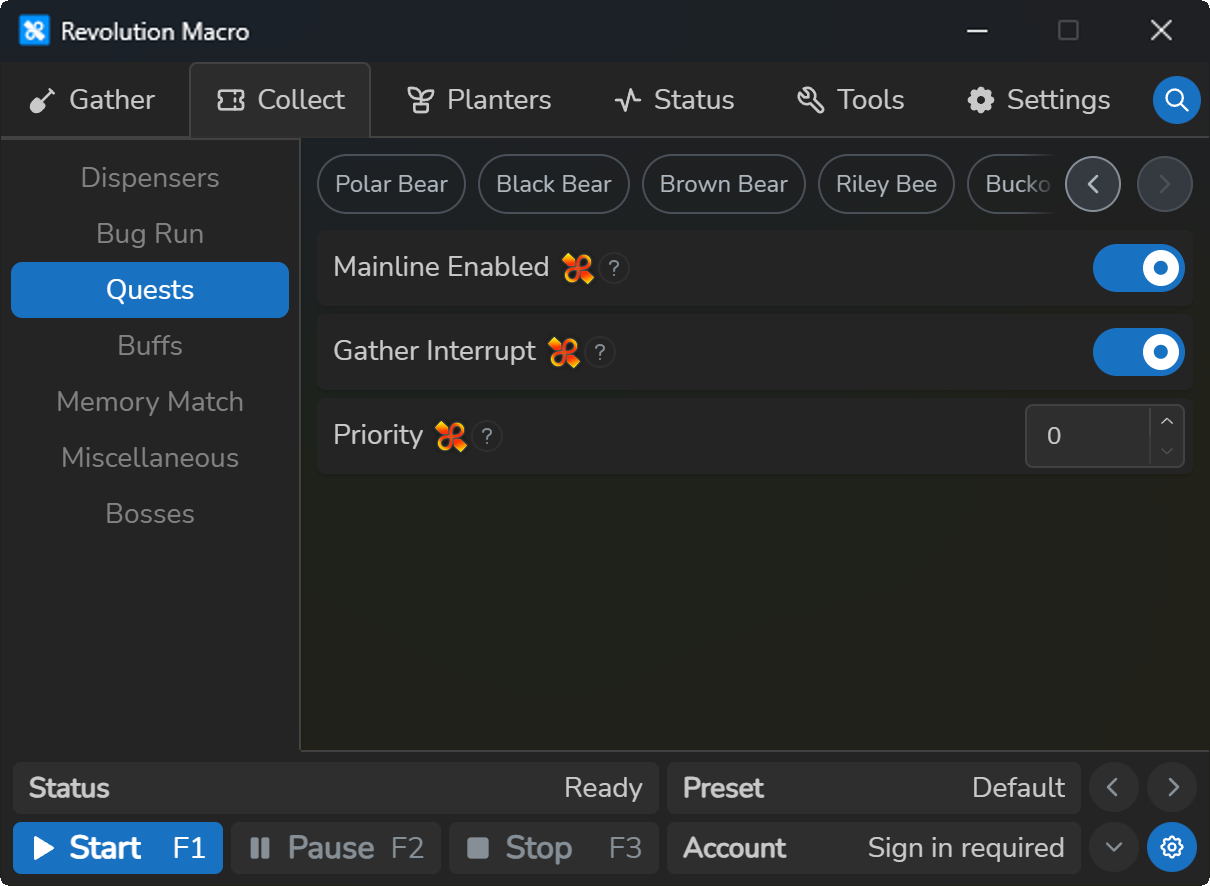Select Bosses in the sidebar
The height and width of the screenshot is (886, 1210).
tap(150, 514)
